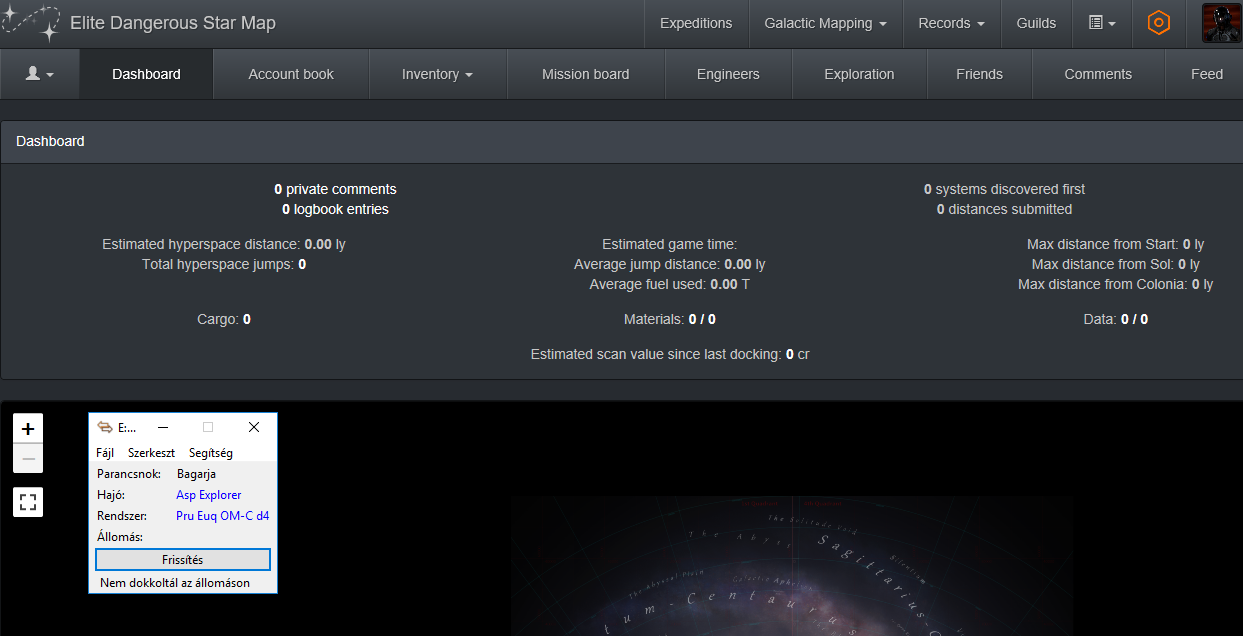The width and height of the screenshot is (1243, 636).
Task: Click the EDSM star logo icon
Action: click(x=32, y=23)
